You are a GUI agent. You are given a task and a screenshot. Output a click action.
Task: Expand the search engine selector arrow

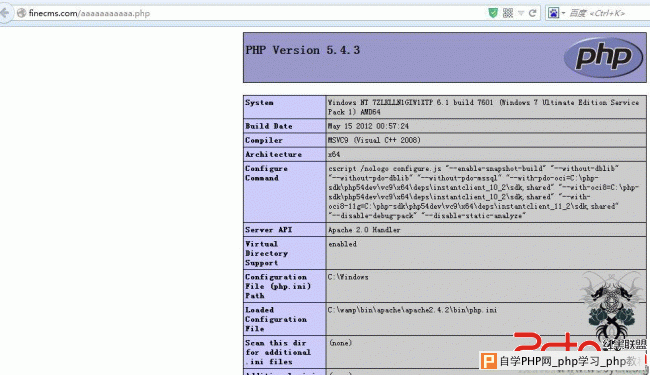tap(563, 13)
